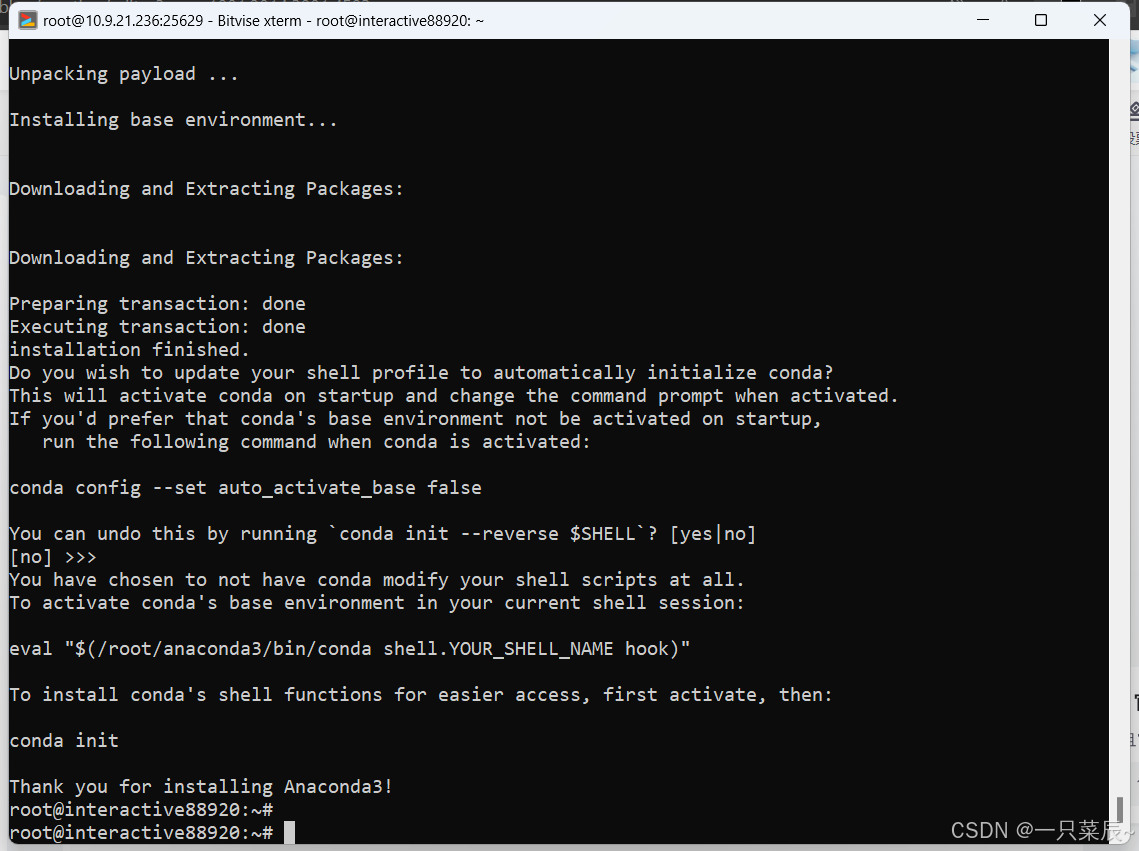
Task: Click the Bitvise xterm icon in the title bar
Action: 28,20
